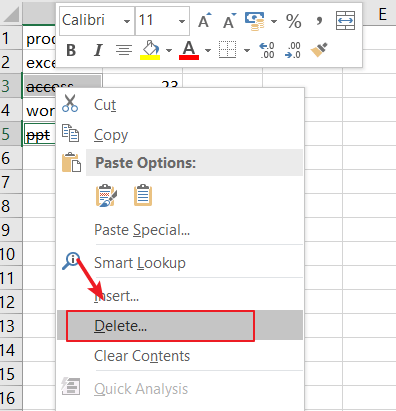The width and height of the screenshot is (396, 411).
Task: Click Merge and Center icon
Action: pyautogui.click(x=345, y=20)
